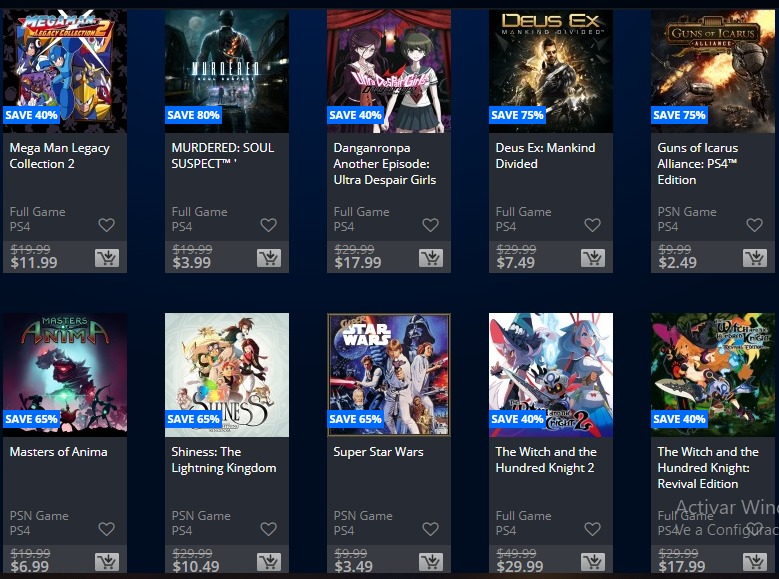
Task: Add Masters of Anima to cart
Action: tap(107, 562)
